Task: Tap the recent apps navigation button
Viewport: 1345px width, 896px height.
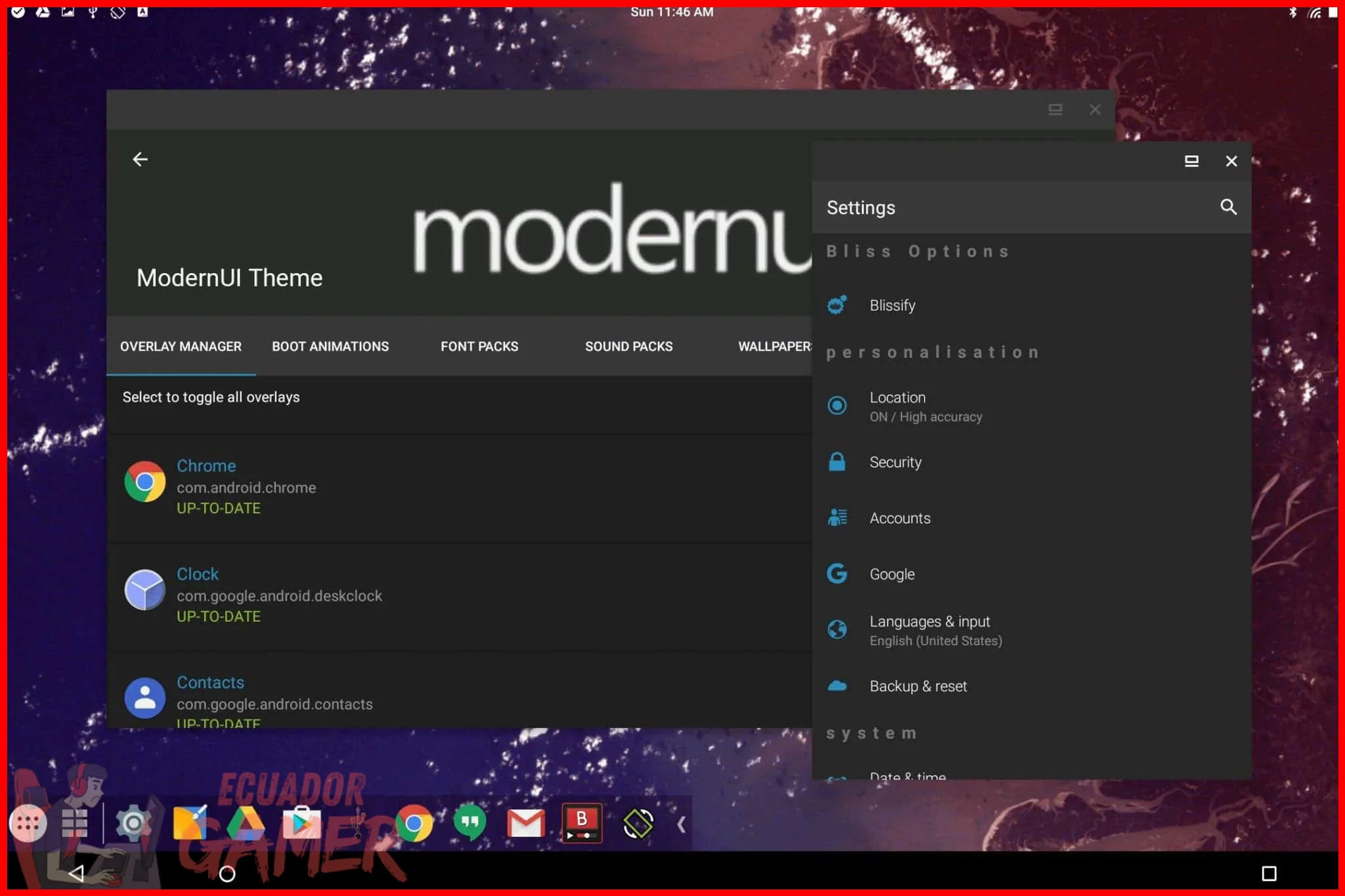Action: pos(1269,873)
